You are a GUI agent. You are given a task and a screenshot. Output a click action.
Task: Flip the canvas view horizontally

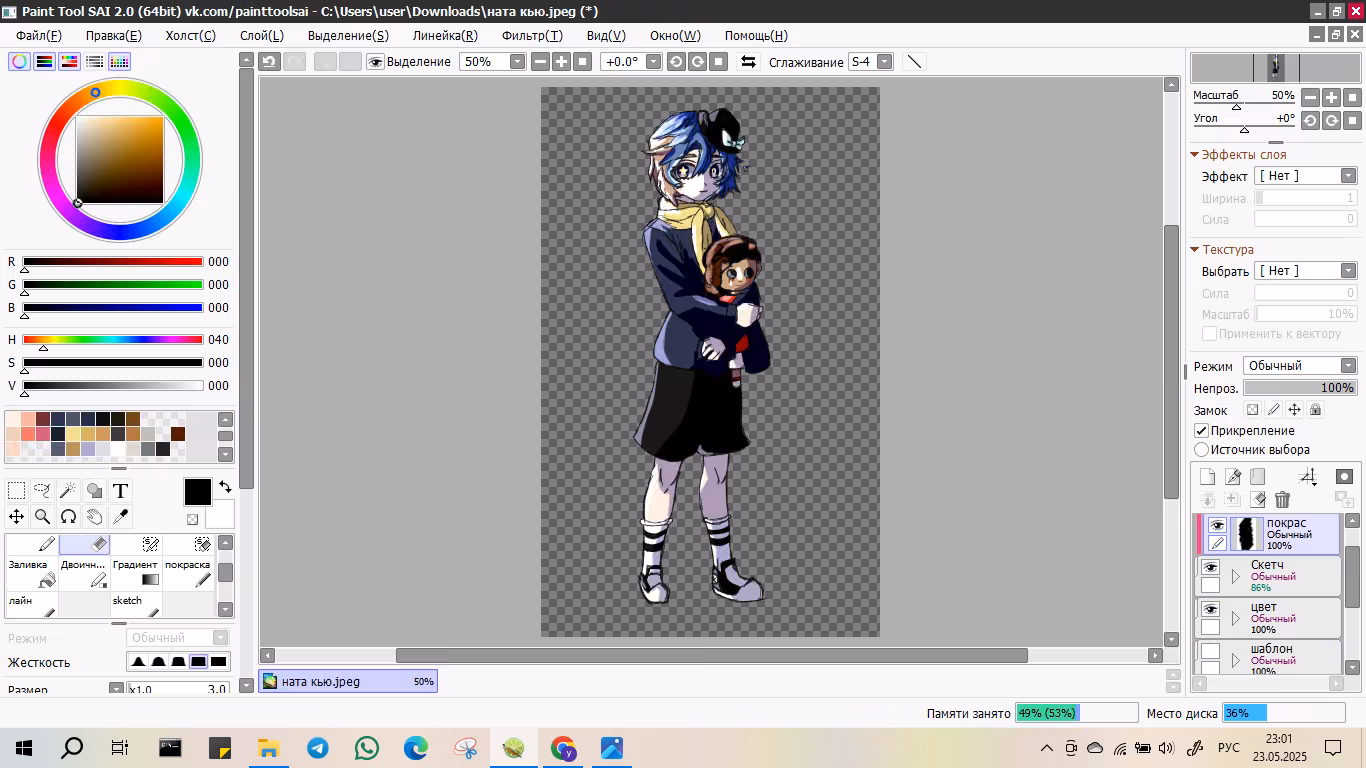(748, 62)
